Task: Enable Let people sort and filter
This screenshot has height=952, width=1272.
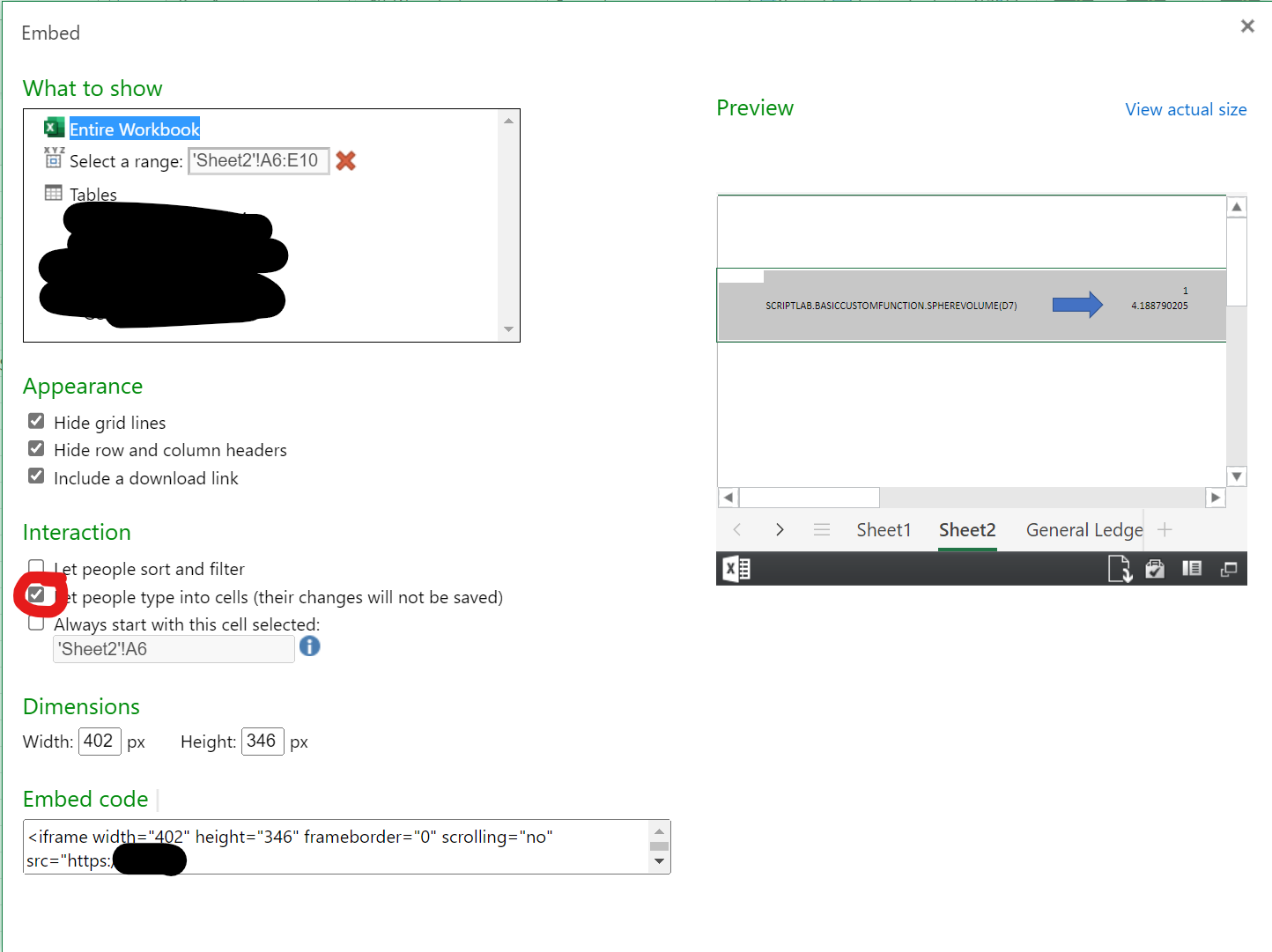Action: [x=36, y=567]
